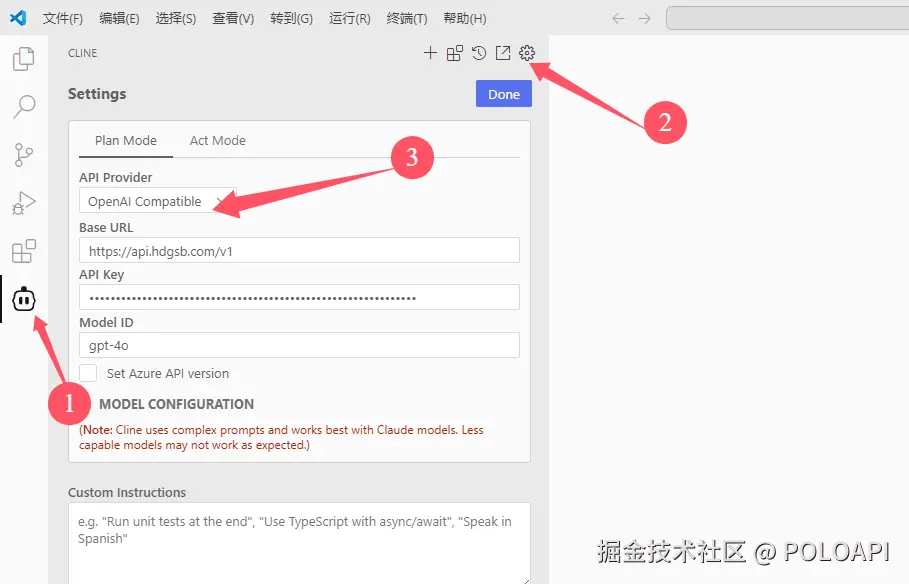Open Cline MCP servers icon

(454, 53)
